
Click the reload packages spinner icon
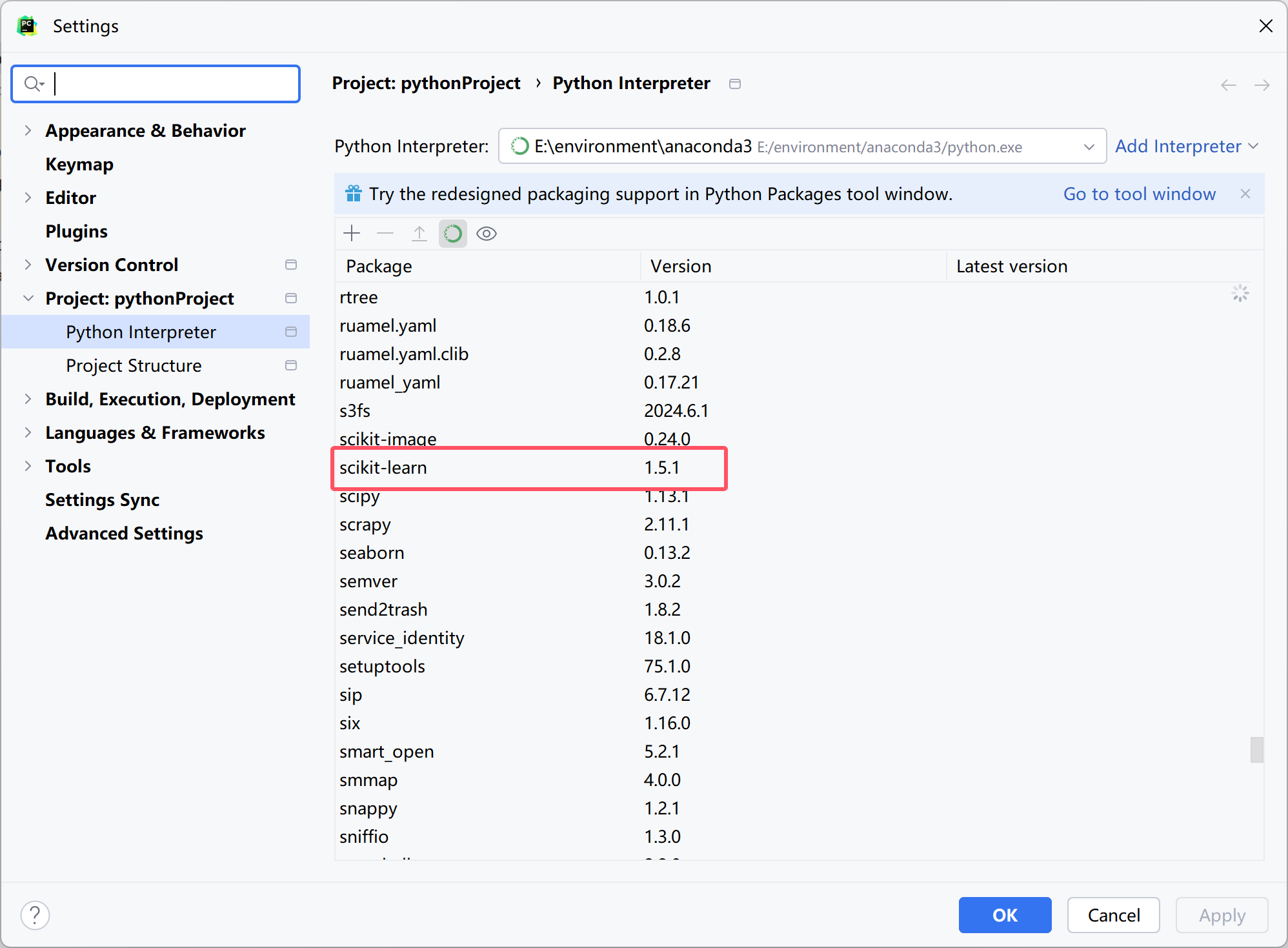click(453, 234)
